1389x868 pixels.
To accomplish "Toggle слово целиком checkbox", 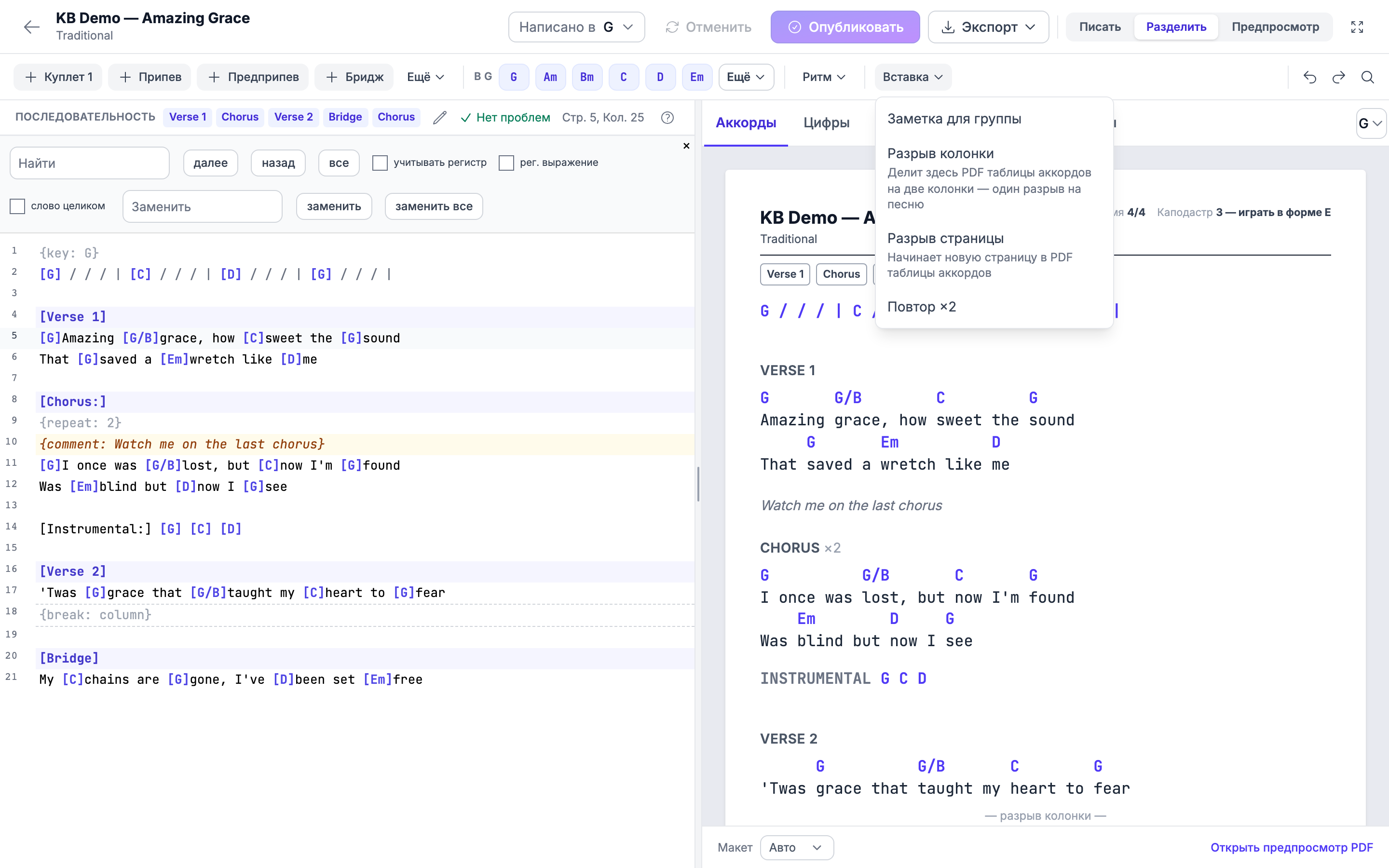I will coord(18,206).
